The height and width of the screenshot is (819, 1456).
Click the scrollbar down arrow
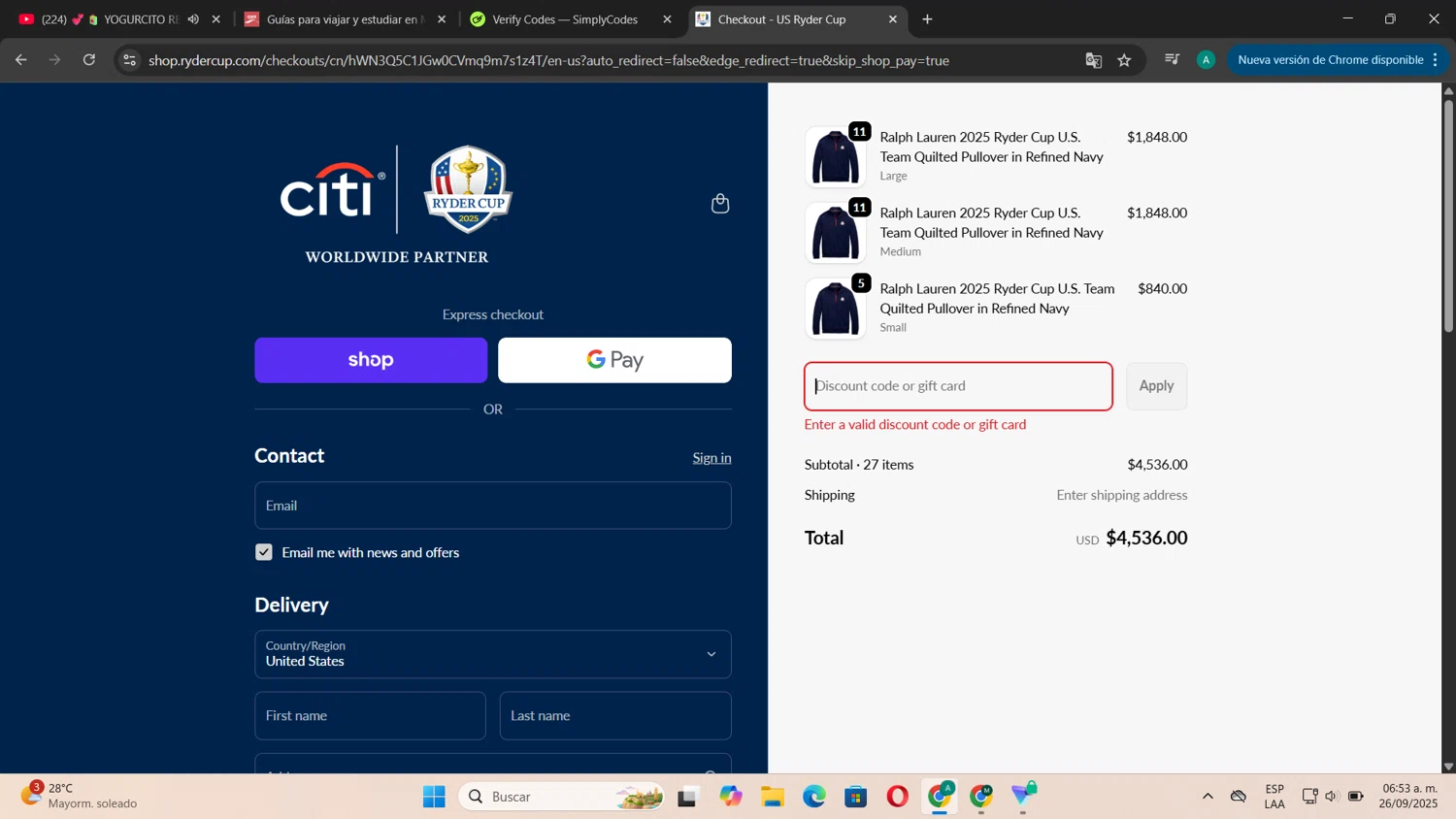1448,767
